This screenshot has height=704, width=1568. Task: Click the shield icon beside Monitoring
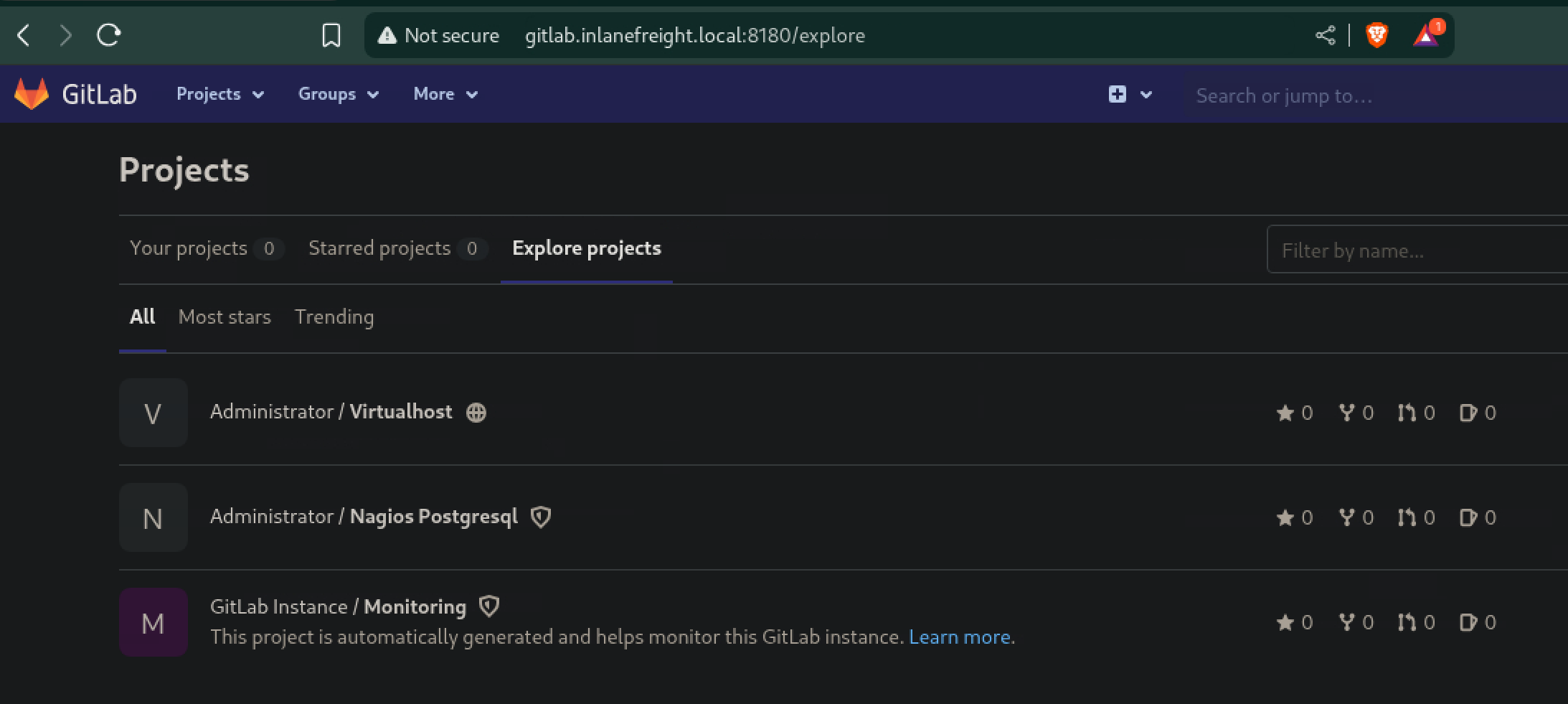pos(489,606)
